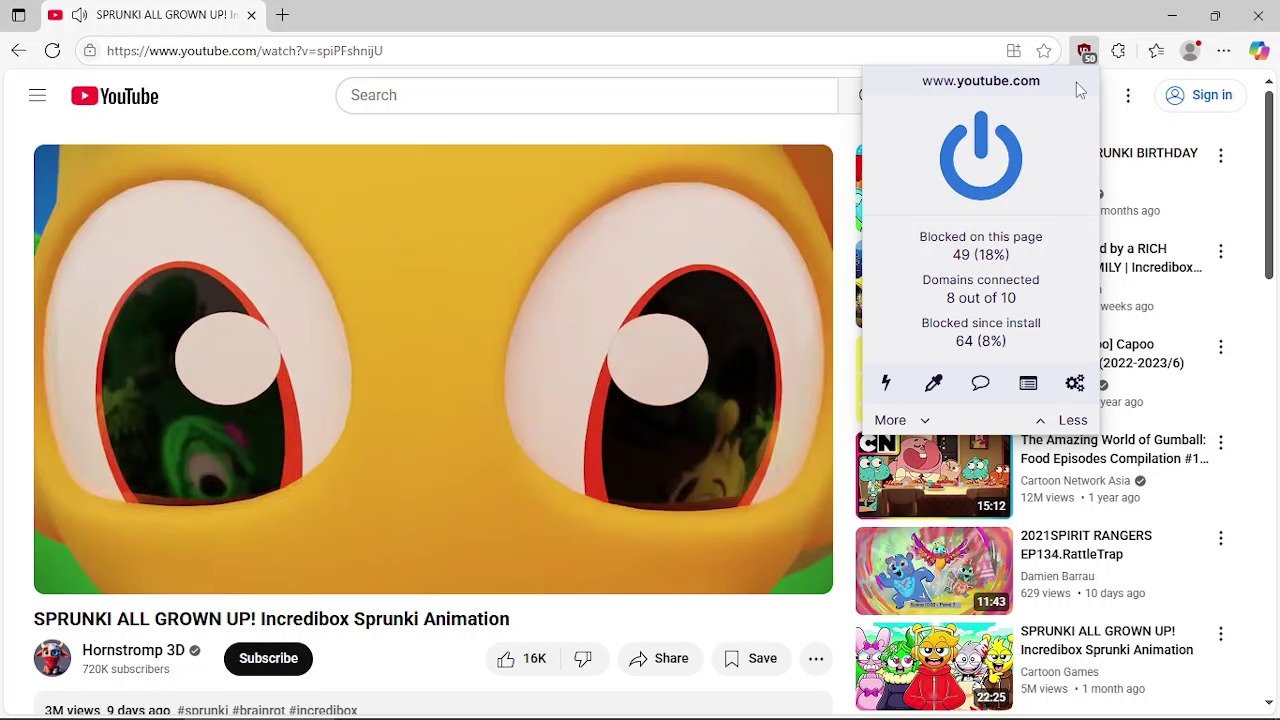The height and width of the screenshot is (720, 1280).
Task: Expand the More option in uBlock popup
Action: (901, 420)
